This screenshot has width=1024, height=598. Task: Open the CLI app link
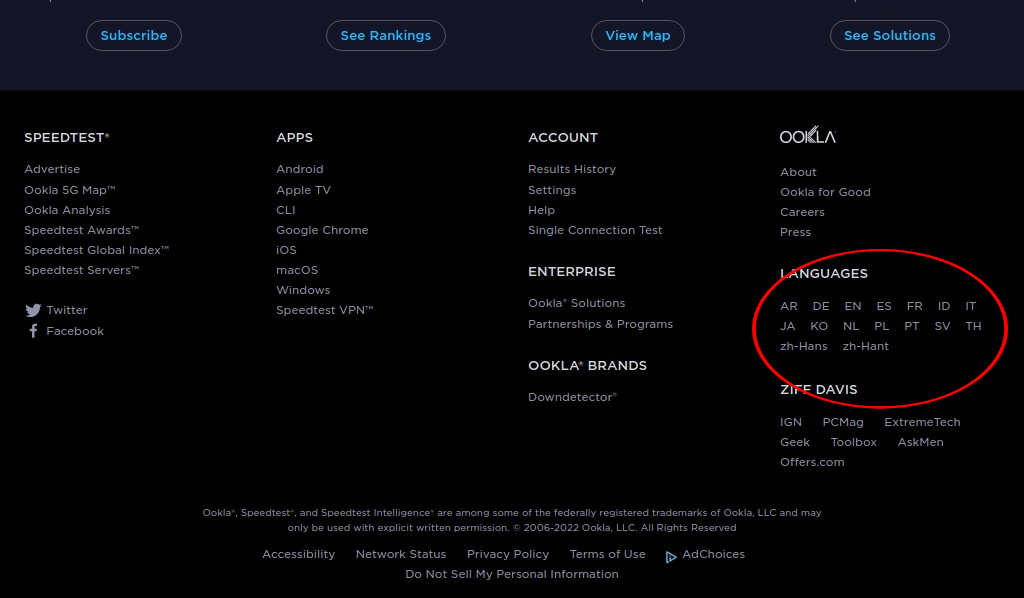pyautogui.click(x=286, y=210)
